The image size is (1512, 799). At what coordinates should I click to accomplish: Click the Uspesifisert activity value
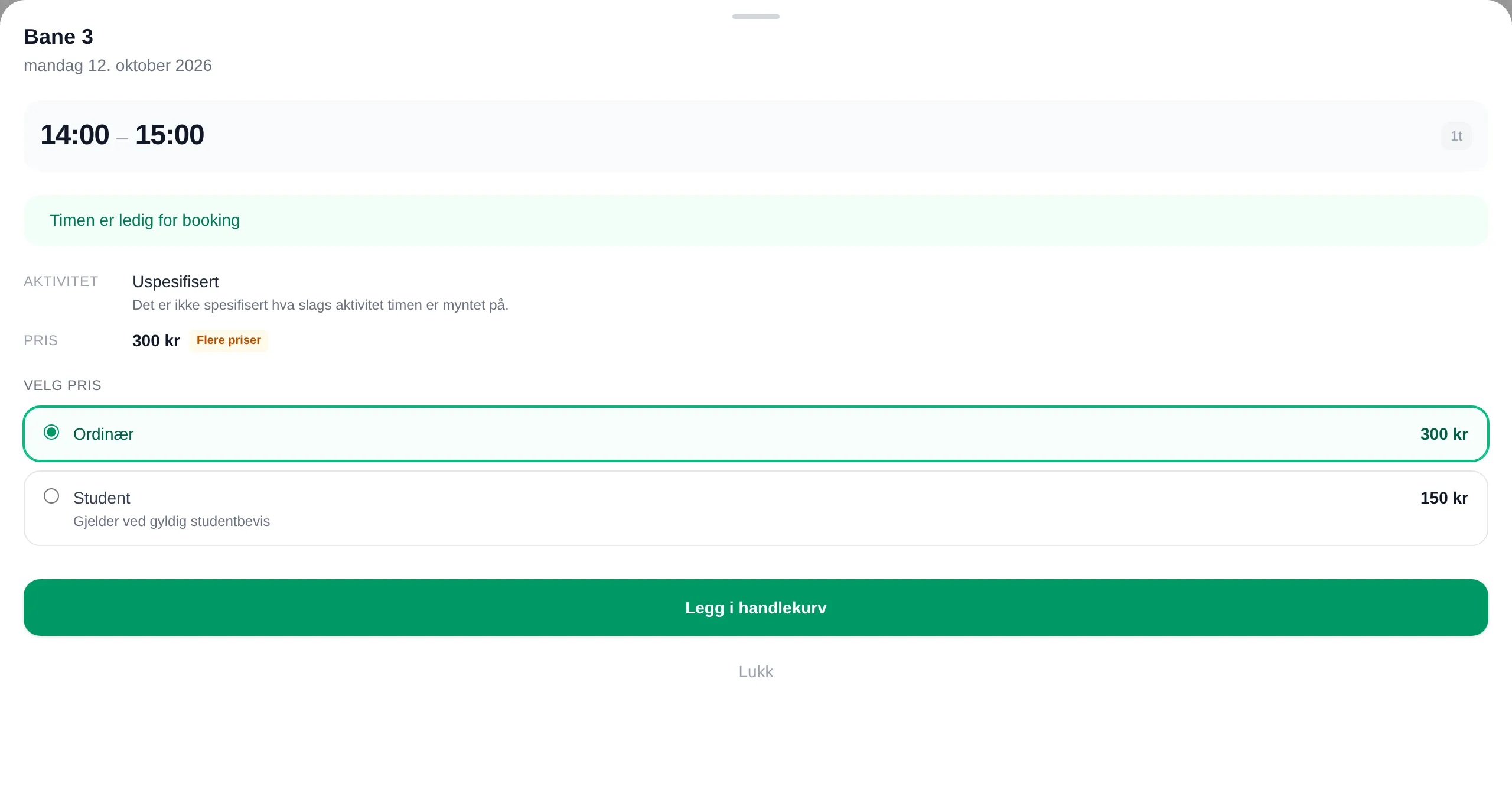pyautogui.click(x=175, y=282)
